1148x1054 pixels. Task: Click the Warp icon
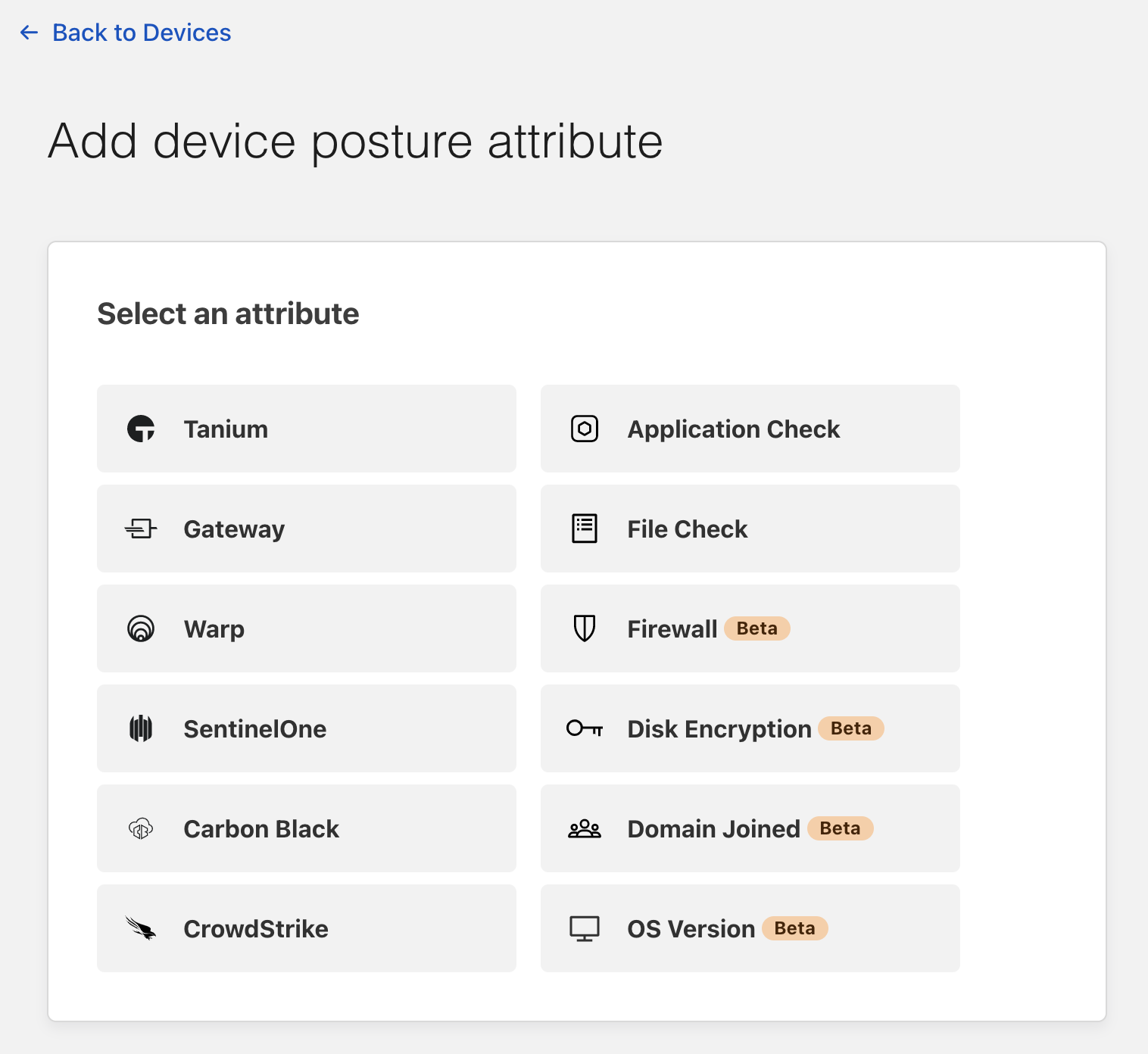(141, 628)
